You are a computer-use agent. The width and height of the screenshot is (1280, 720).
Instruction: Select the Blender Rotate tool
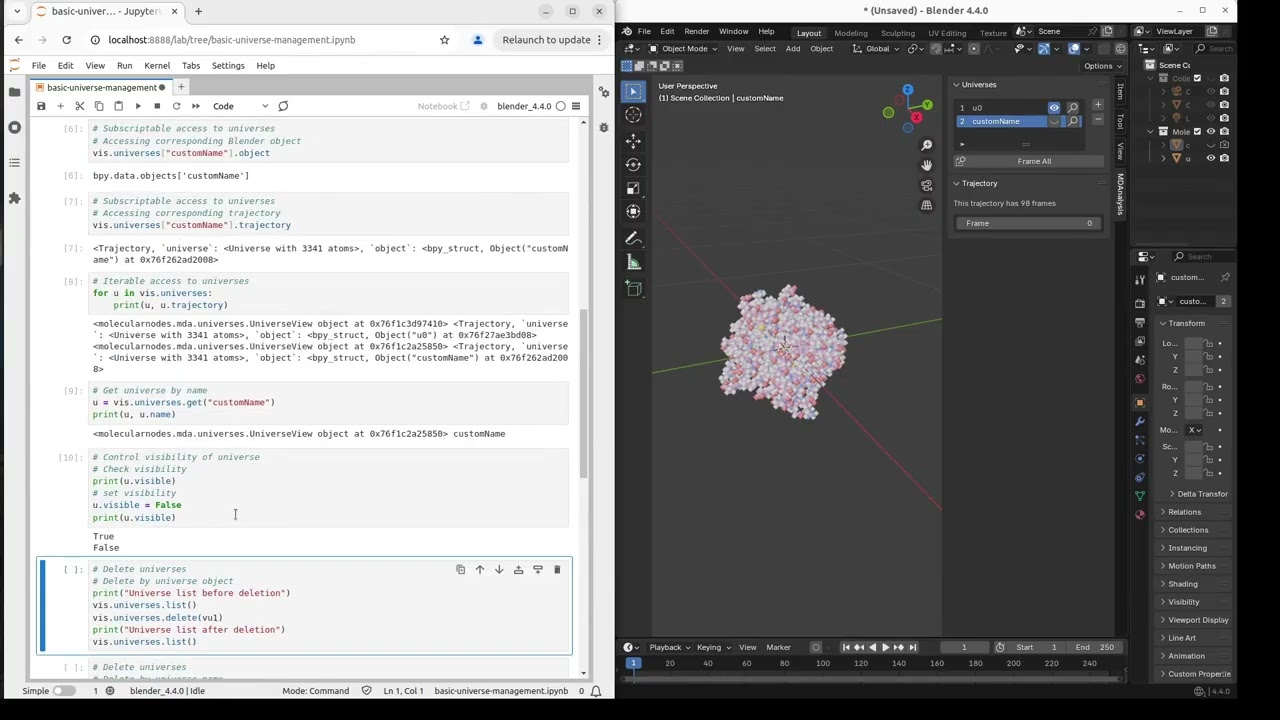(x=633, y=164)
